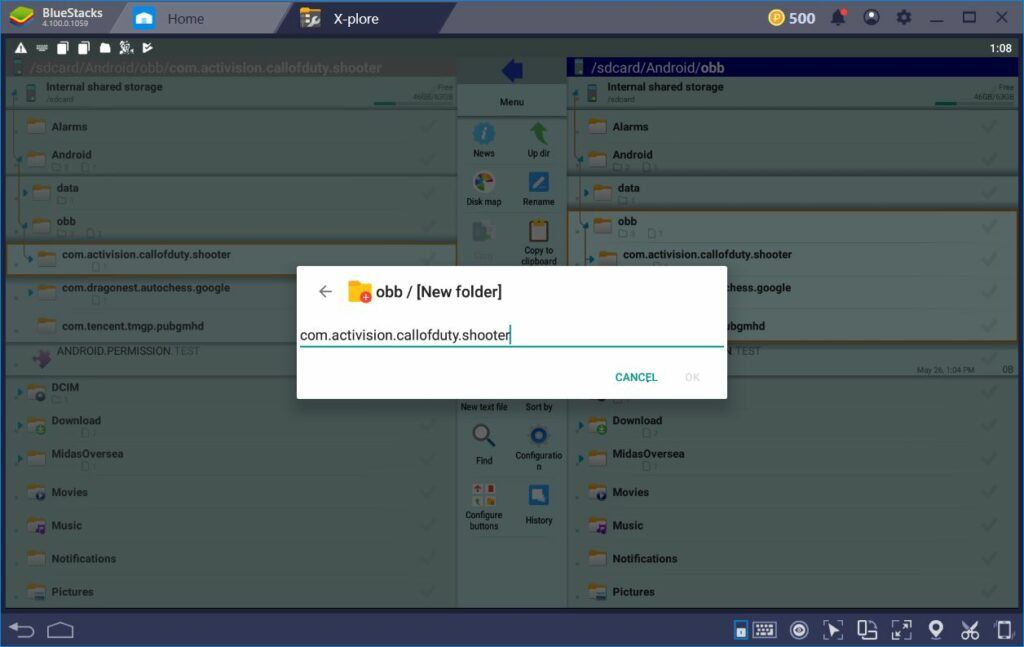Open the keyboard controls icon
Screen dimensions: 1024x647
[x=763, y=630]
